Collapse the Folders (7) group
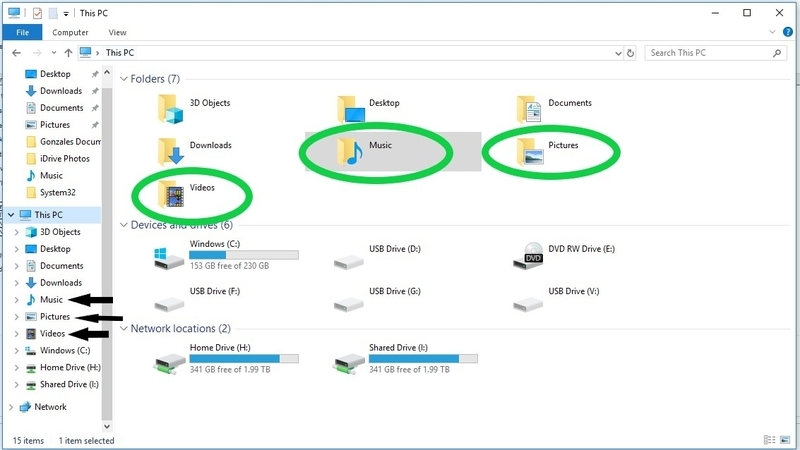 124,79
